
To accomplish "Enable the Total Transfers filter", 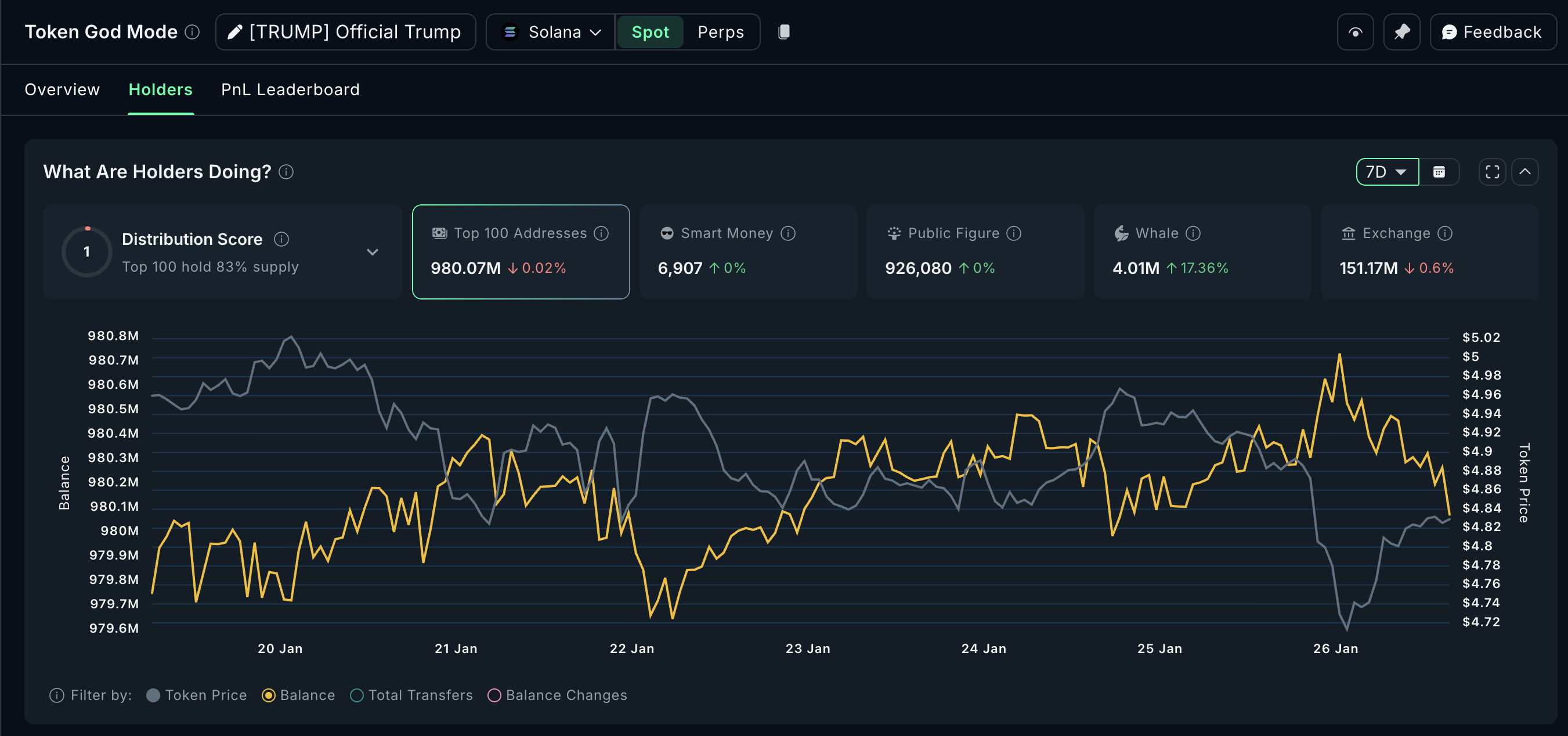I will coord(357,695).
